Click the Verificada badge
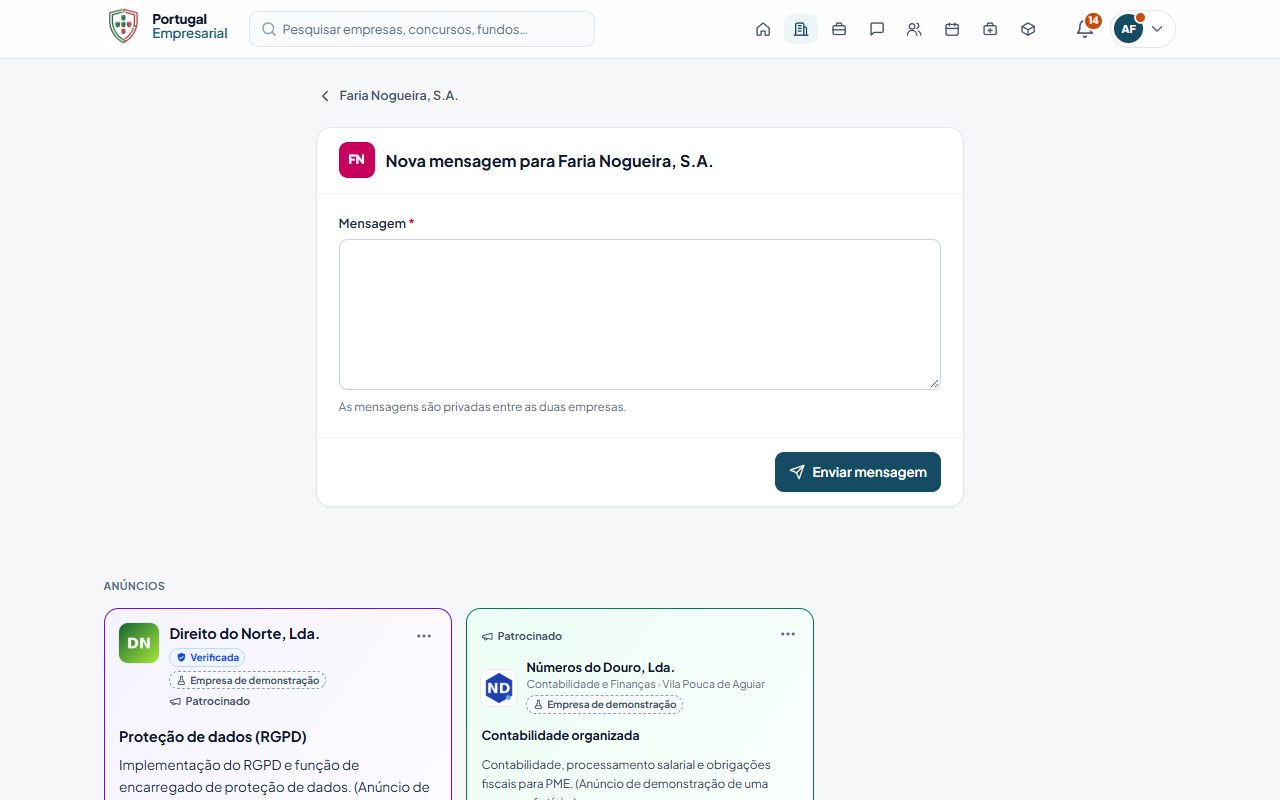 click(x=207, y=658)
